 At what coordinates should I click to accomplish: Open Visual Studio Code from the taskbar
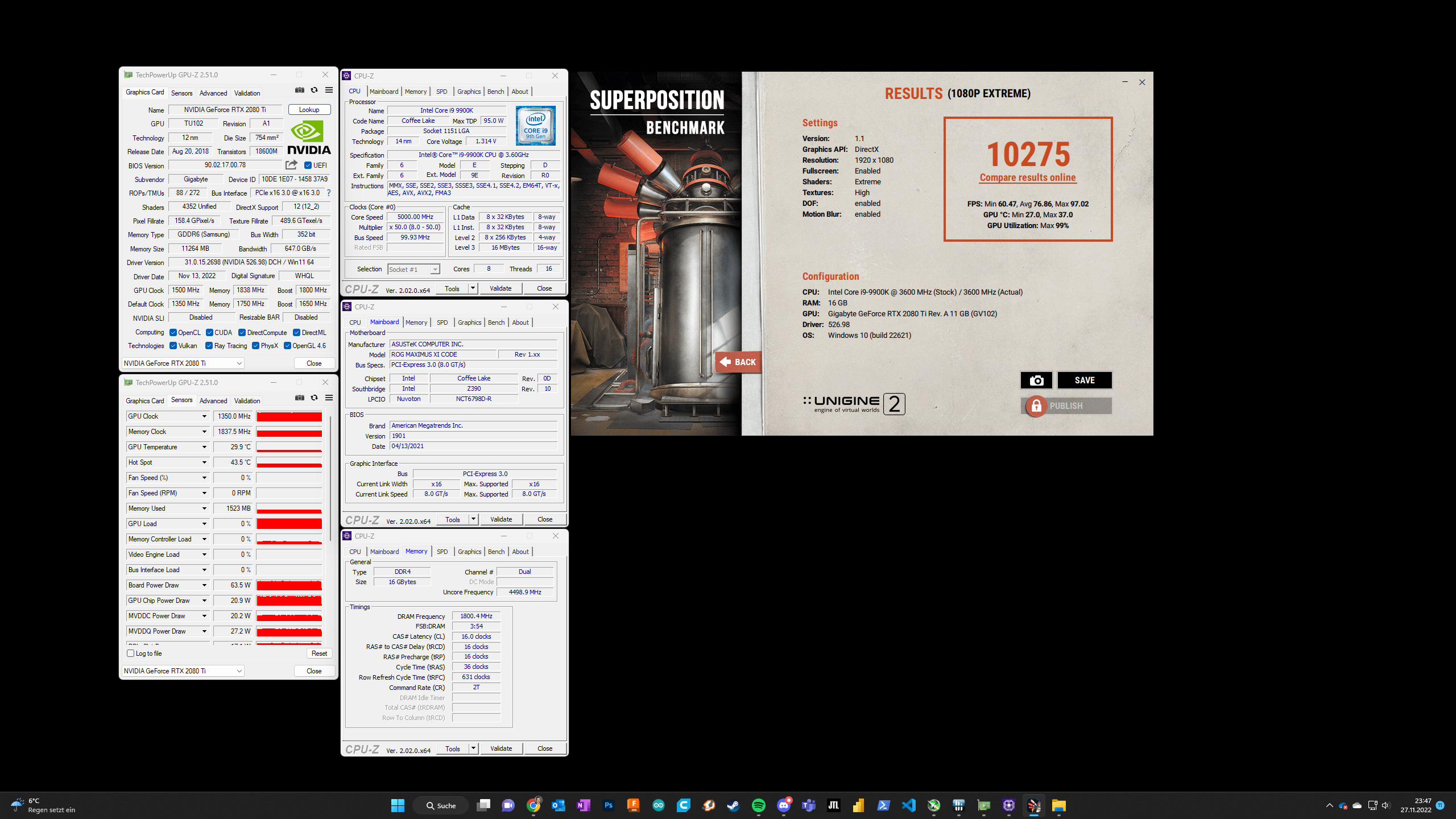[x=909, y=805]
